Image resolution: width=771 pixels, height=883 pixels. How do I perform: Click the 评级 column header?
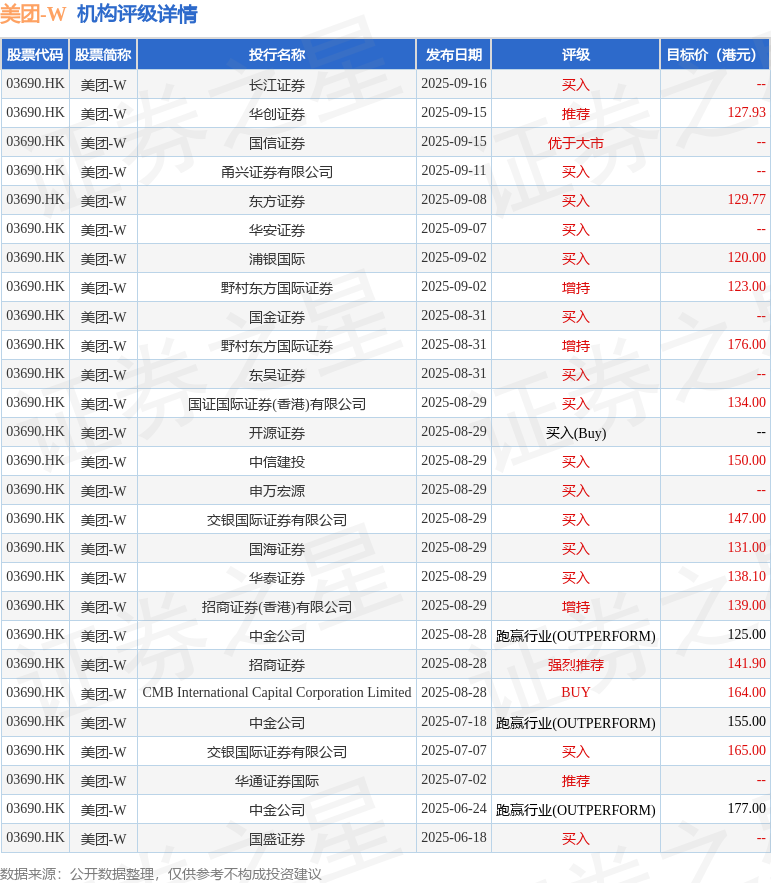[x=576, y=55]
